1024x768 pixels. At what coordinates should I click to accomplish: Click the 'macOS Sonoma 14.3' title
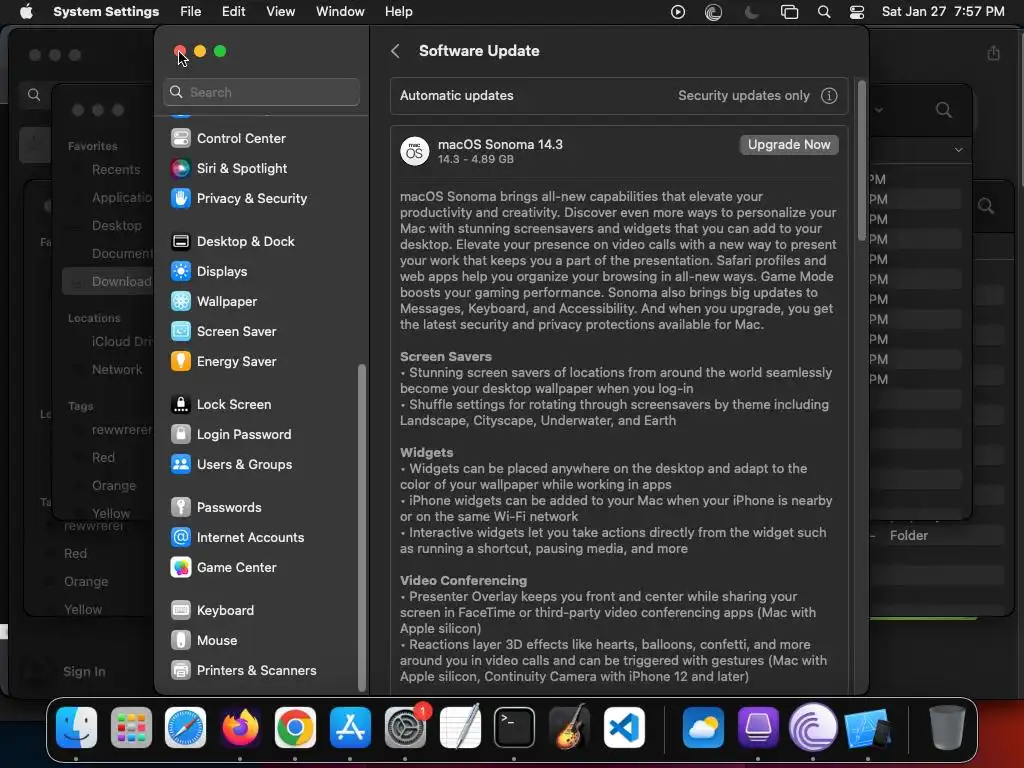click(500, 144)
